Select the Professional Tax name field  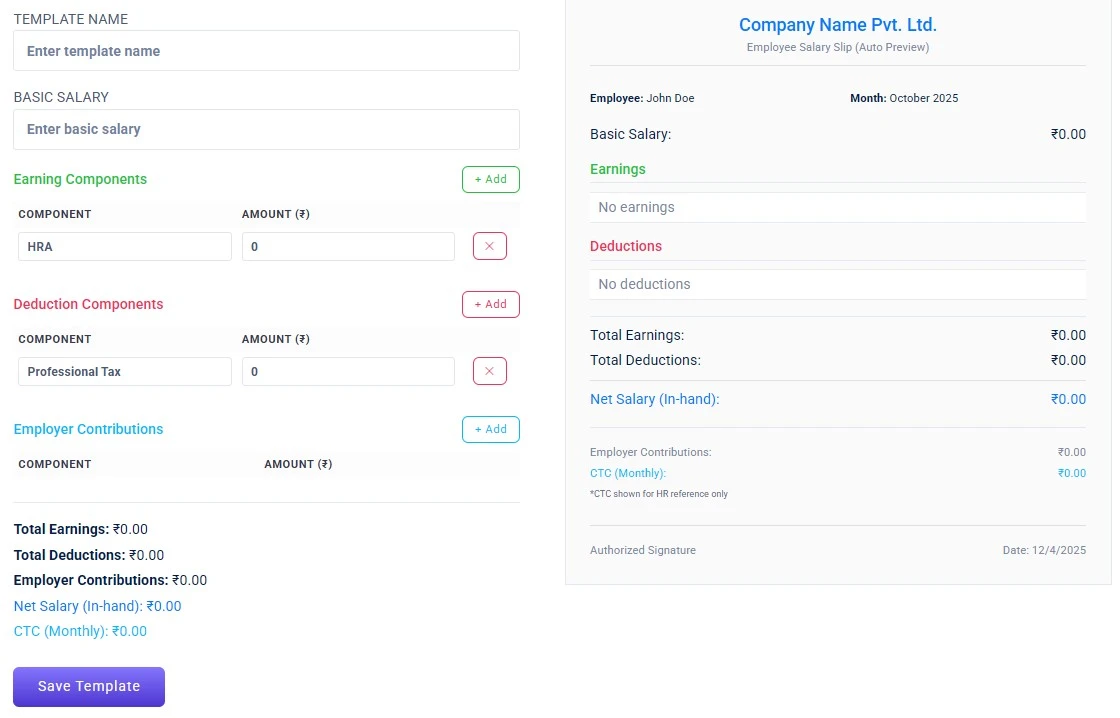pos(124,370)
